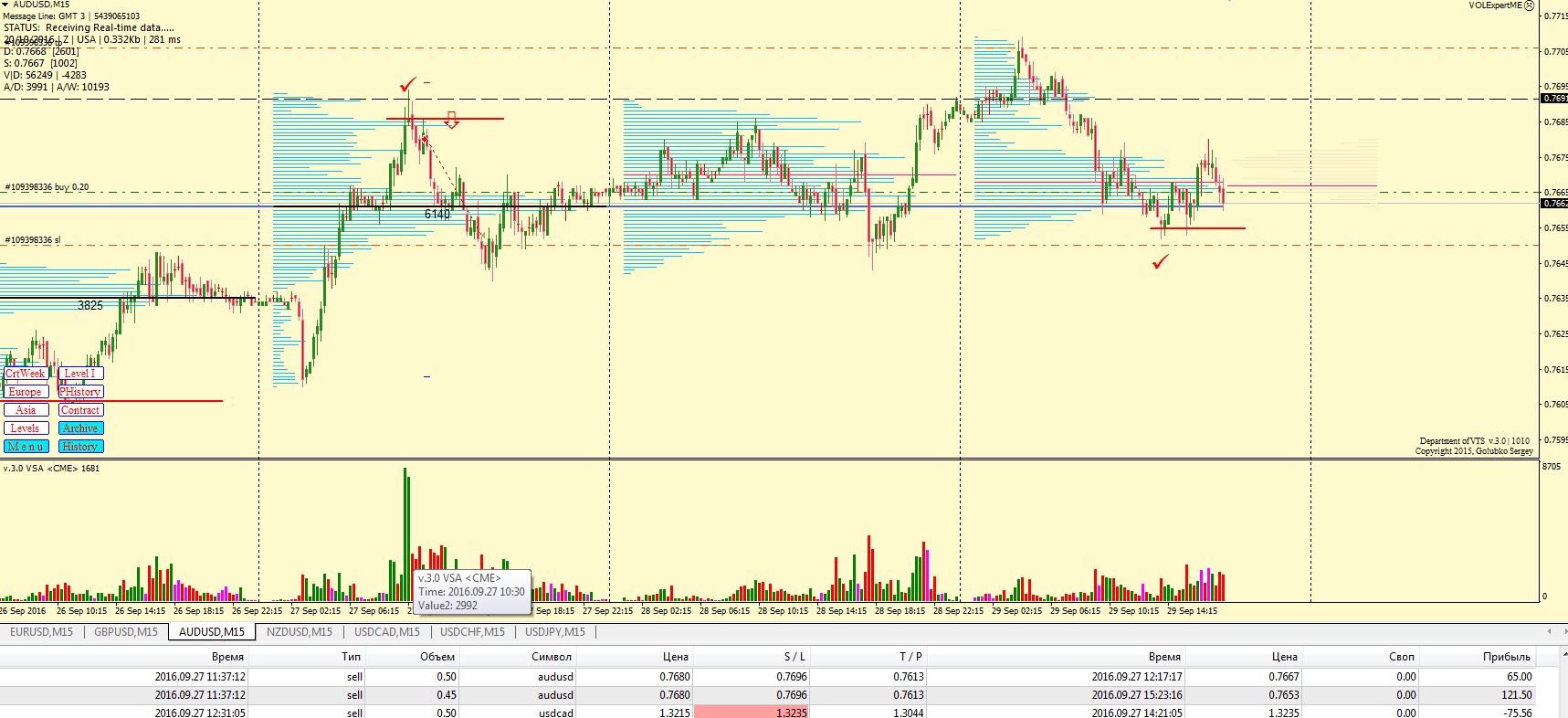Toggle the Asia session button
Image resolution: width=1568 pixels, height=718 pixels.
(x=26, y=409)
